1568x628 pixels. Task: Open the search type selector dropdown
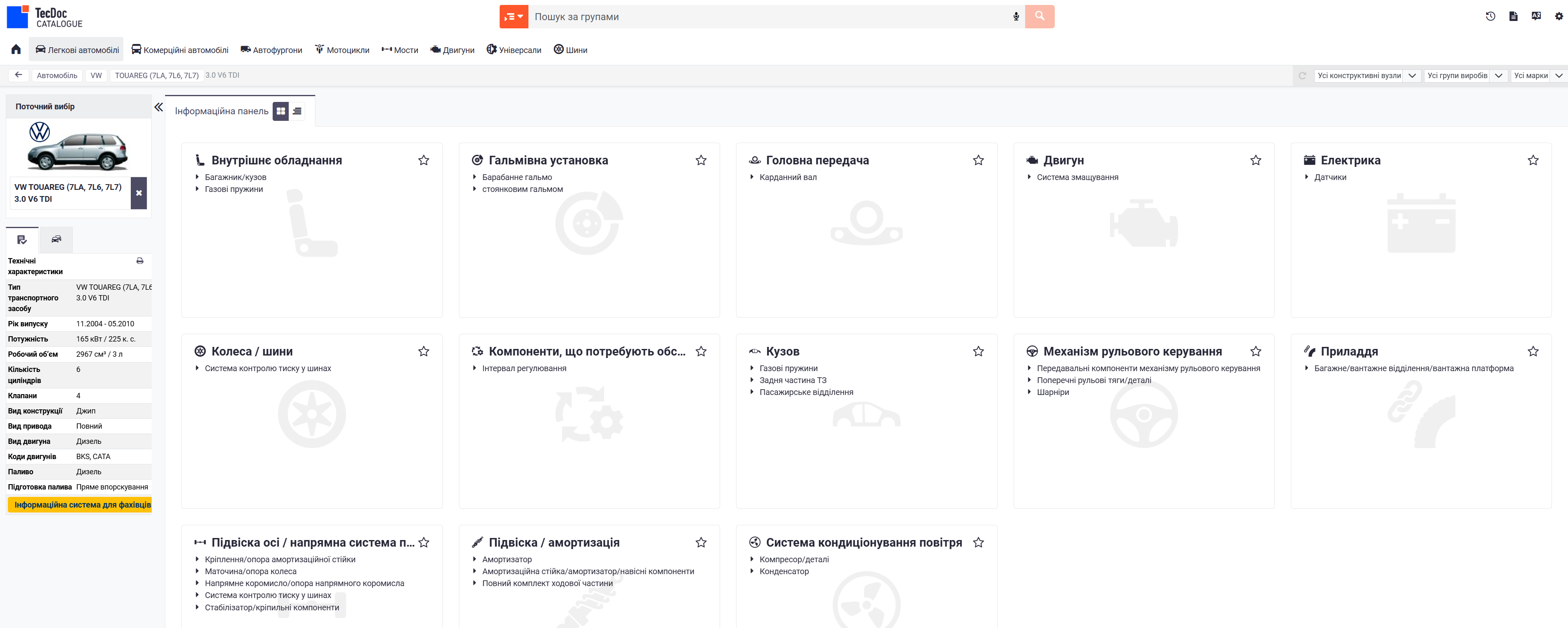(514, 16)
